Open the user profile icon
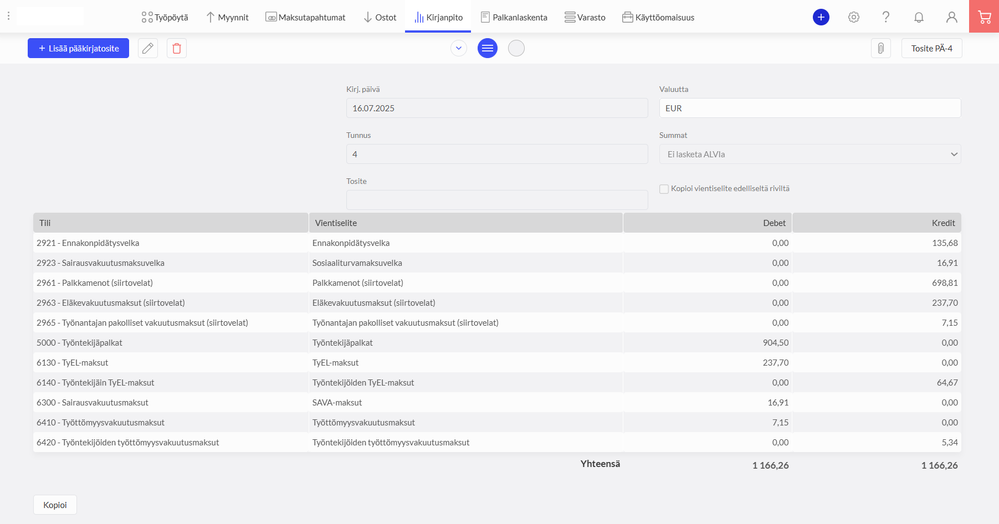Viewport: 999px width, 524px height. [951, 17]
